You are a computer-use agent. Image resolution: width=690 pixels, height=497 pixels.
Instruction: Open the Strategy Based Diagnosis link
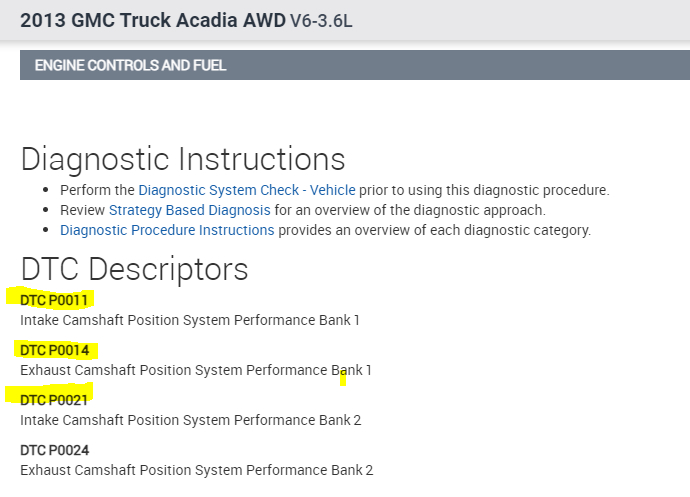(189, 210)
